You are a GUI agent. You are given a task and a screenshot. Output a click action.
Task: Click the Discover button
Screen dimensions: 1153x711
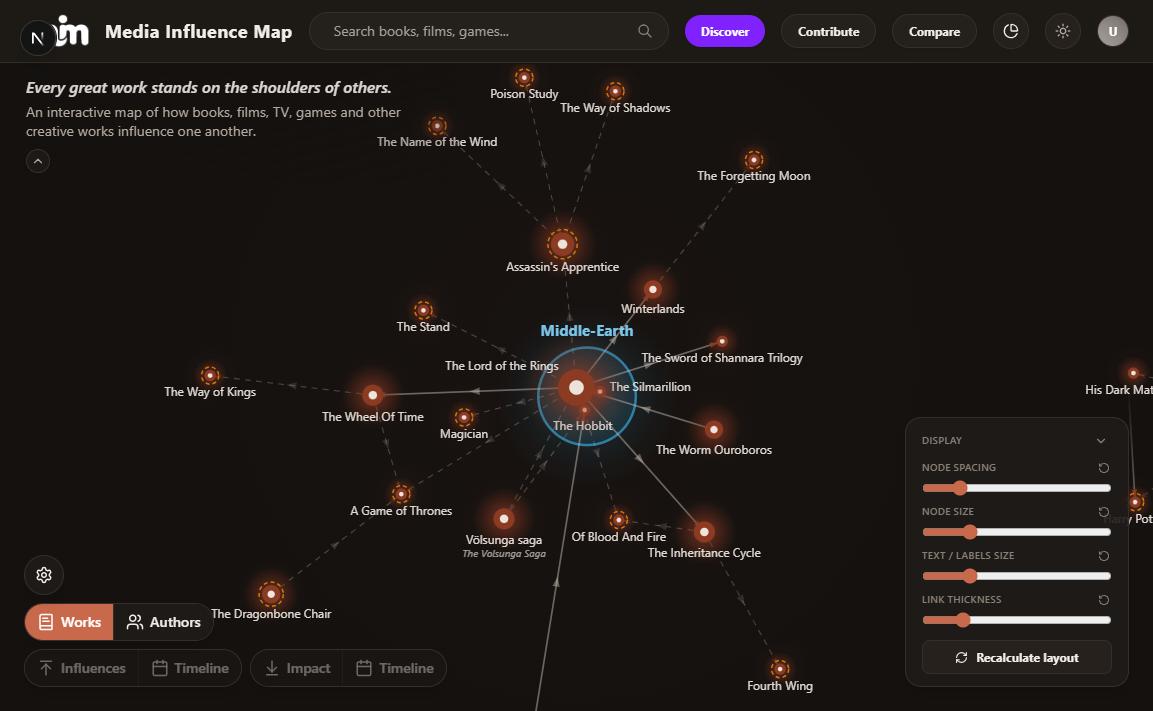click(724, 32)
